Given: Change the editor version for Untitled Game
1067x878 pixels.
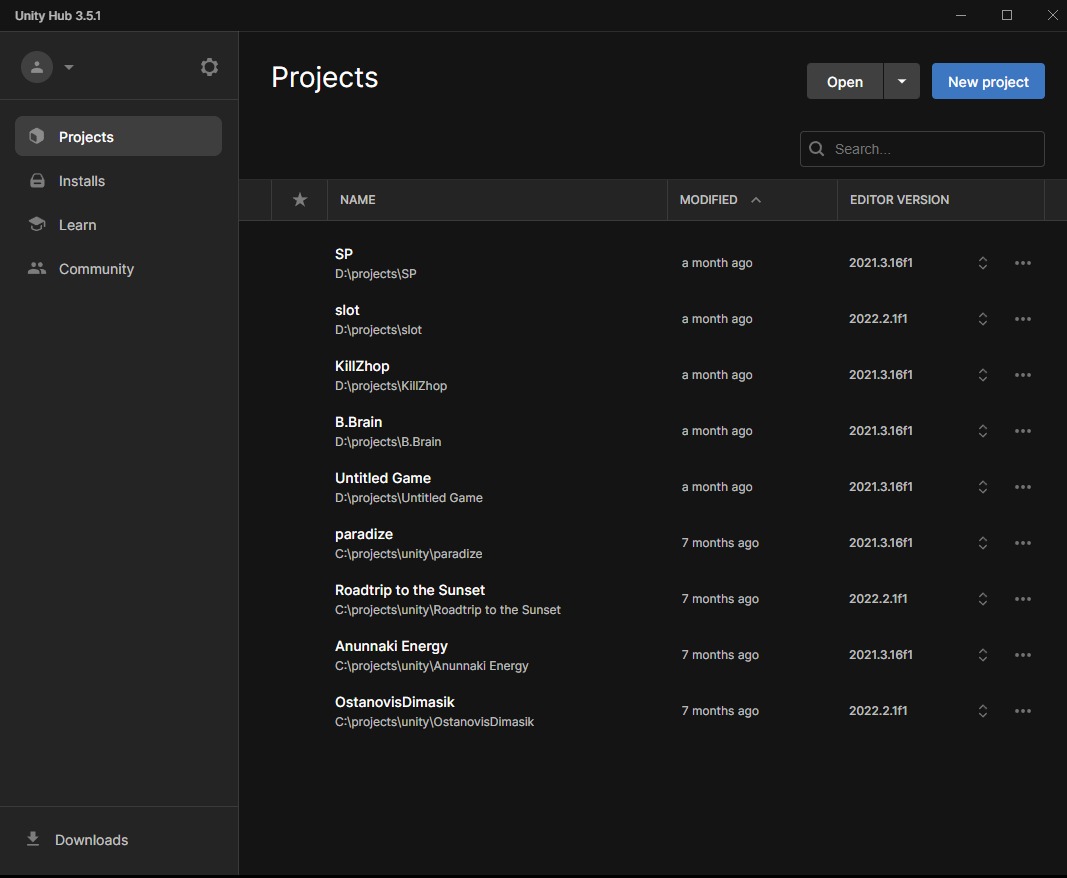Looking at the screenshot, I should point(983,487).
